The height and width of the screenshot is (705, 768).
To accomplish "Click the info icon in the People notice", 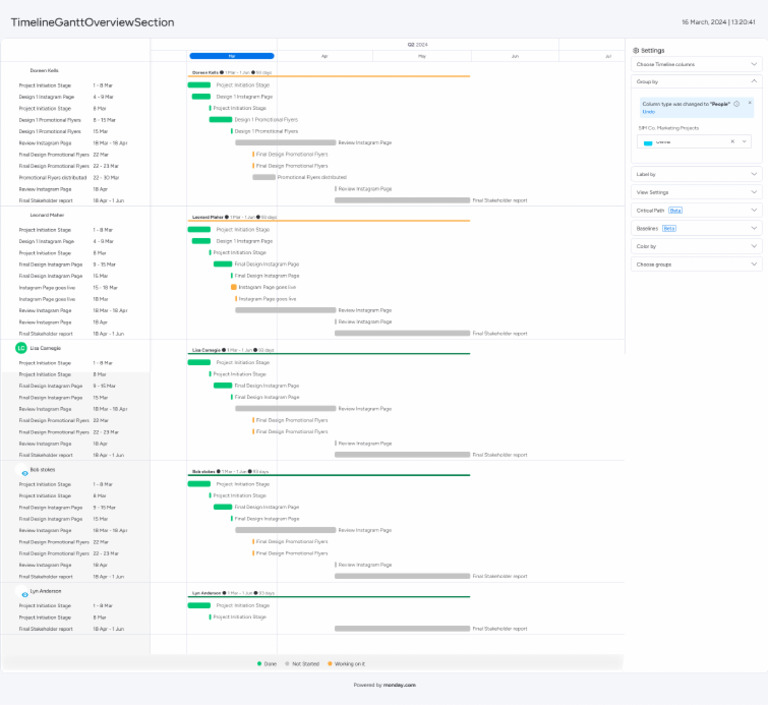I will coord(736,103).
